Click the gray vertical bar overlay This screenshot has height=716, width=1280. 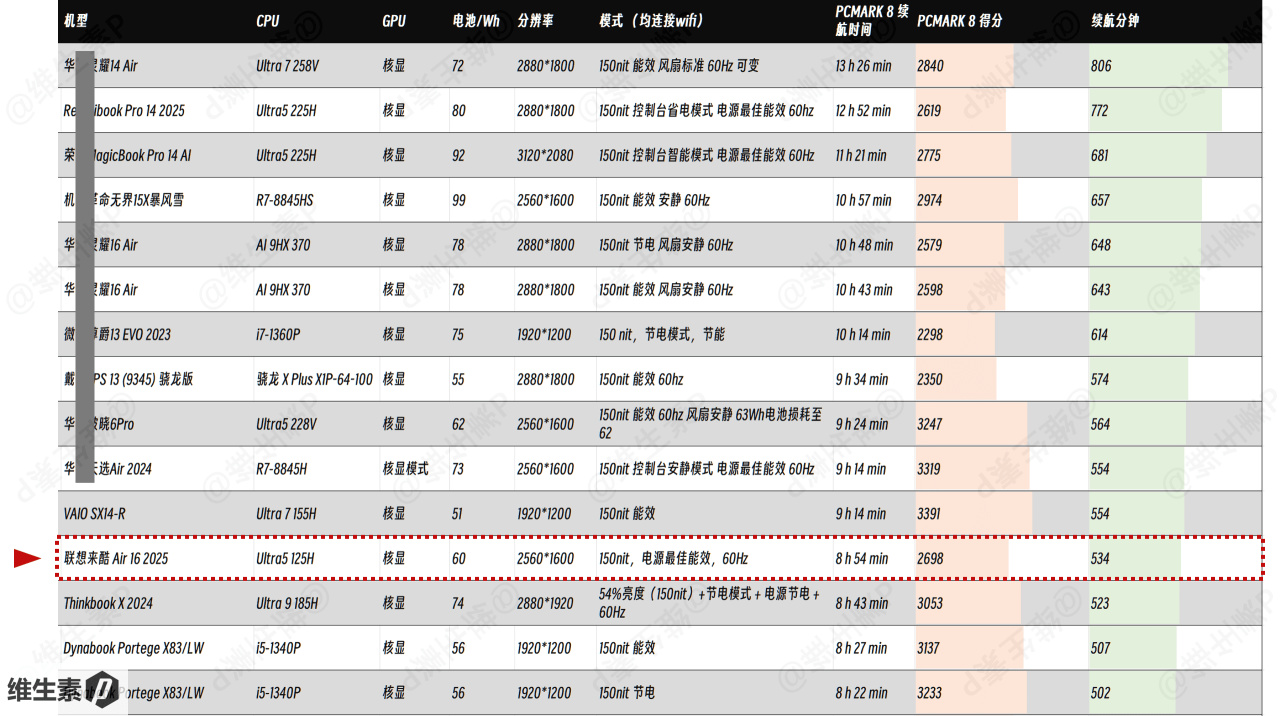(x=85, y=267)
